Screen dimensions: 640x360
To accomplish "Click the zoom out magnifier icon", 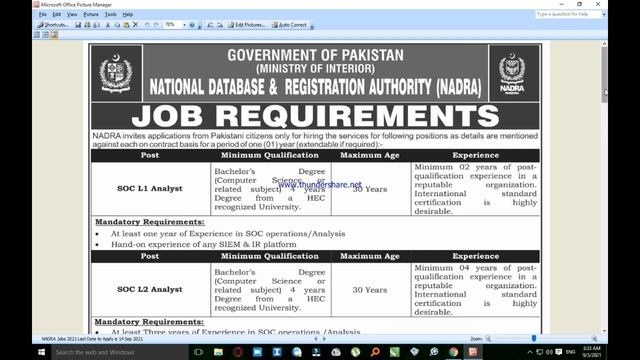I will pyautogui.click(x=488, y=339).
